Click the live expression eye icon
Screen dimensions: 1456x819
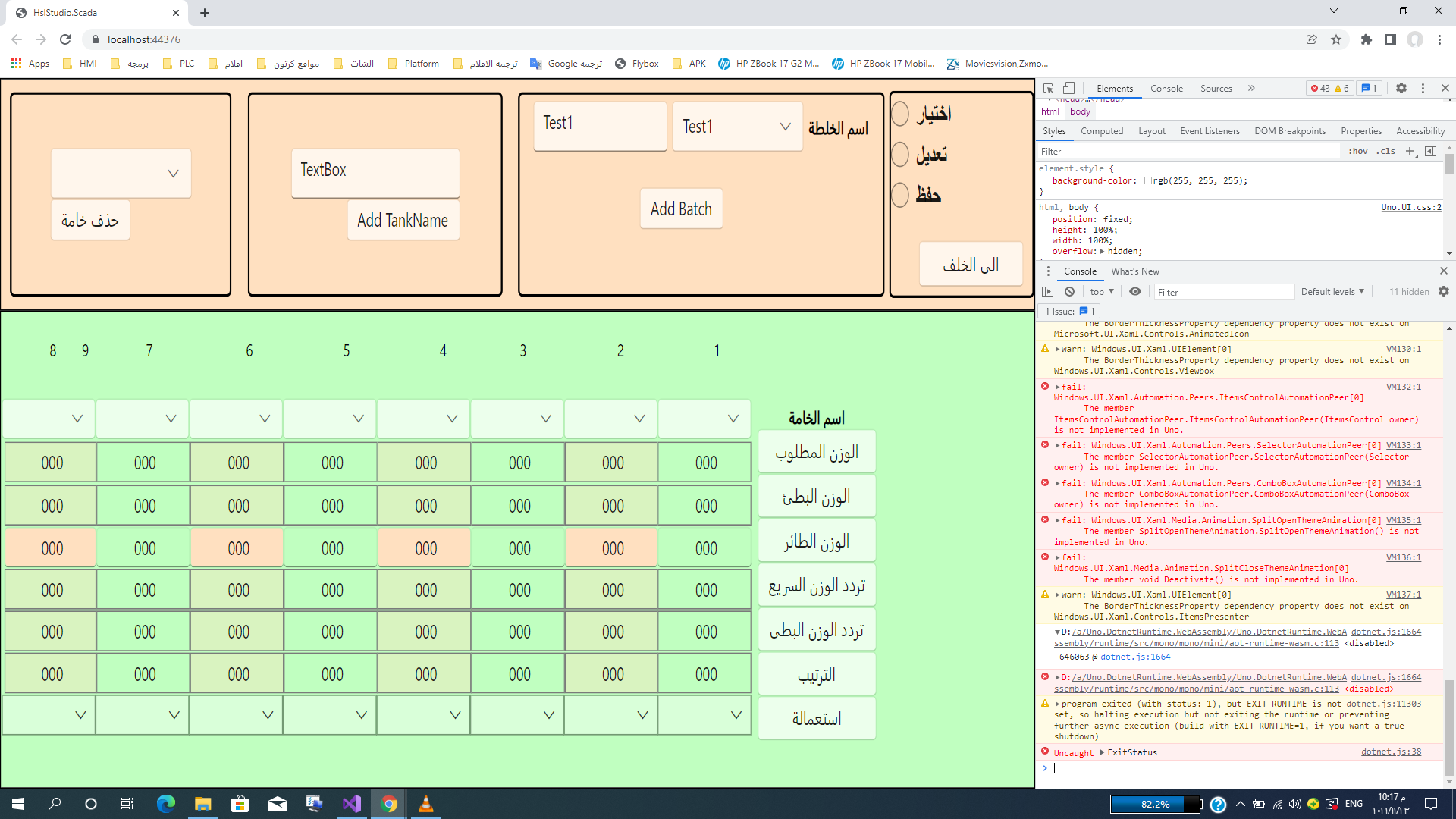click(1134, 292)
